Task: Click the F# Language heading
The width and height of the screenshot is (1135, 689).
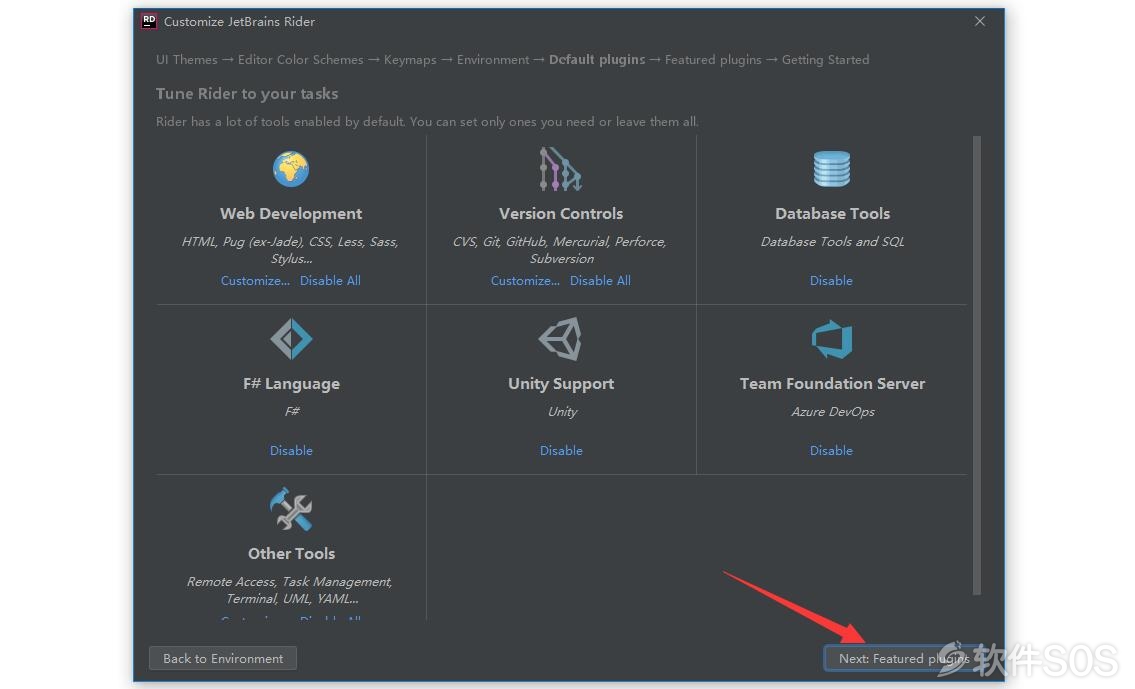Action: [291, 384]
